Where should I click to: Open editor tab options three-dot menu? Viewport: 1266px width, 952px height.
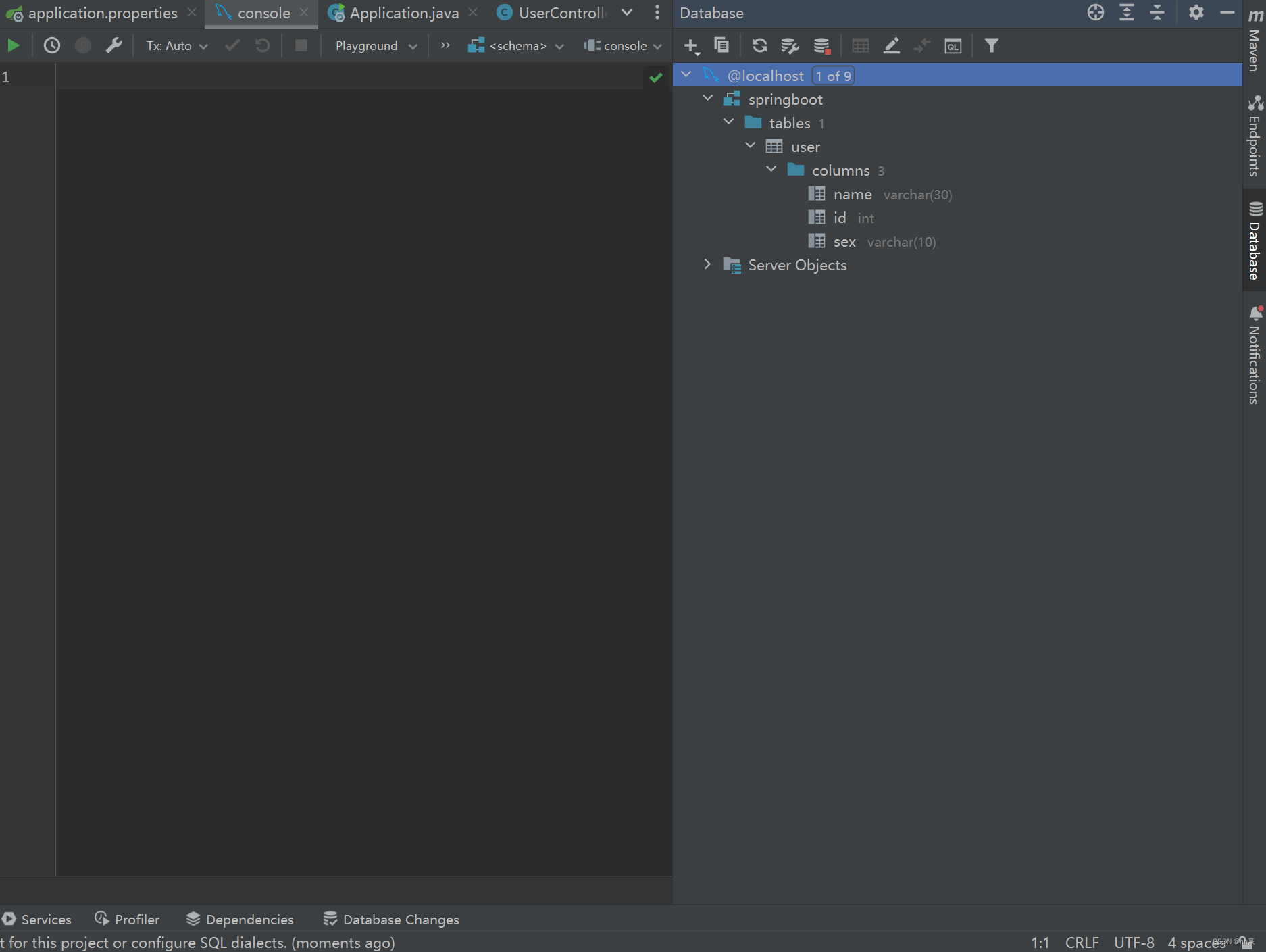click(657, 12)
